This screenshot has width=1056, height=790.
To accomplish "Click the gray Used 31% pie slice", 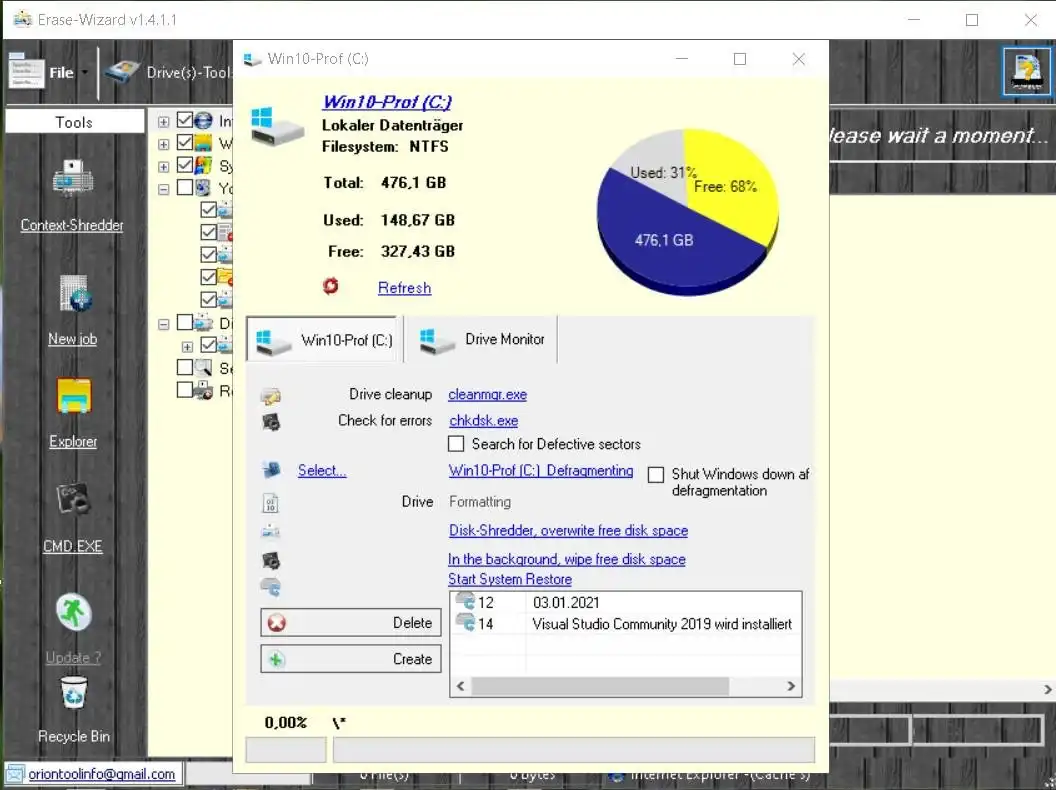I will (x=650, y=165).
